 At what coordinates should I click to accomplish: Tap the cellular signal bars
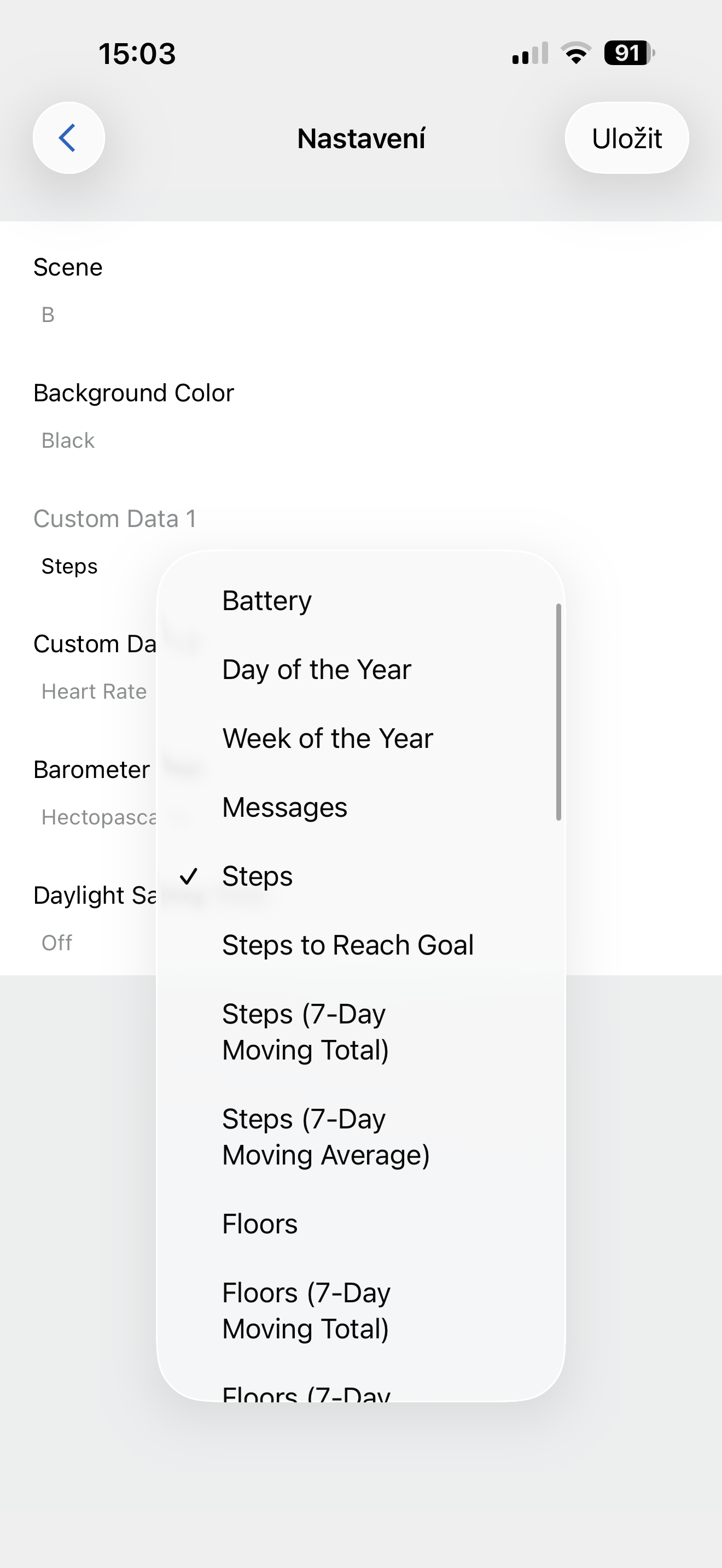click(x=529, y=54)
